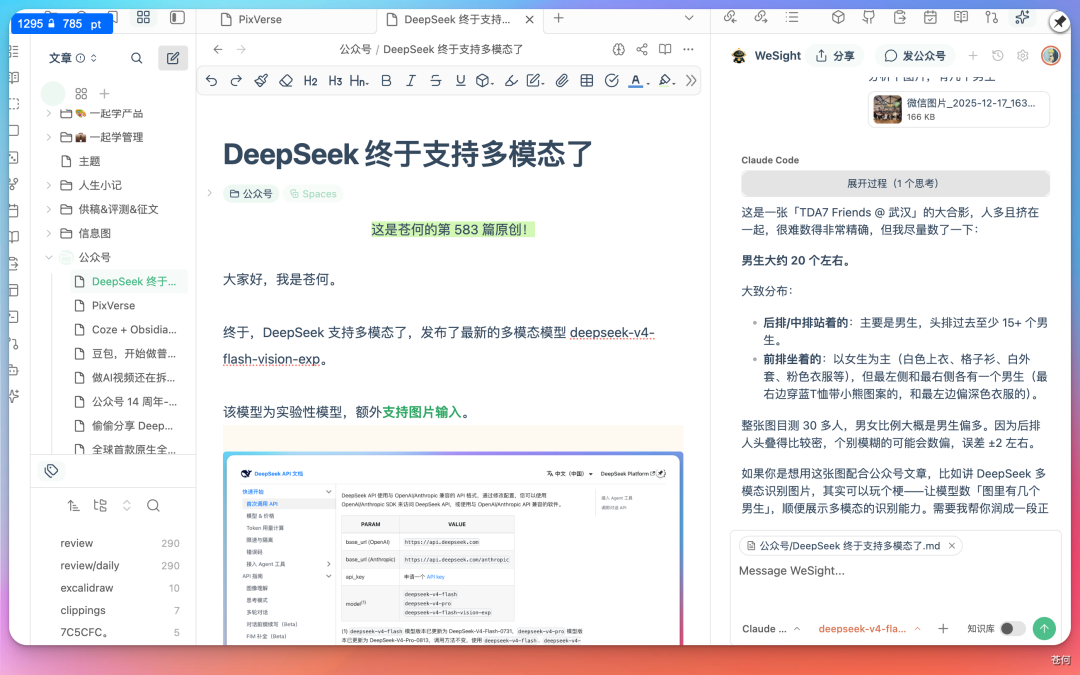Search tags with the magnifier icon

point(154,506)
